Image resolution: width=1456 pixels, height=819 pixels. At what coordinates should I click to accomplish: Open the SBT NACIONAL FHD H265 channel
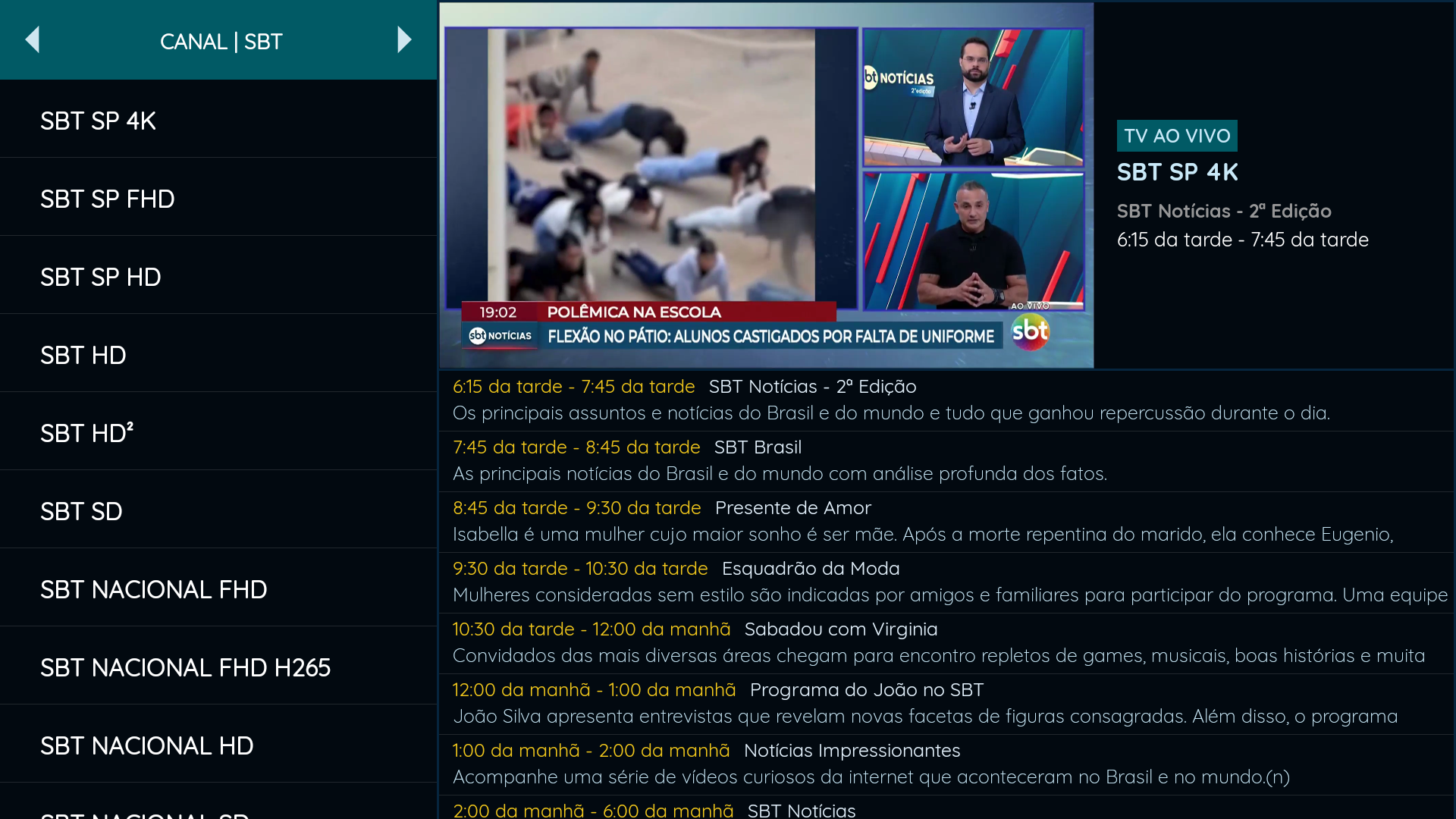tap(218, 667)
